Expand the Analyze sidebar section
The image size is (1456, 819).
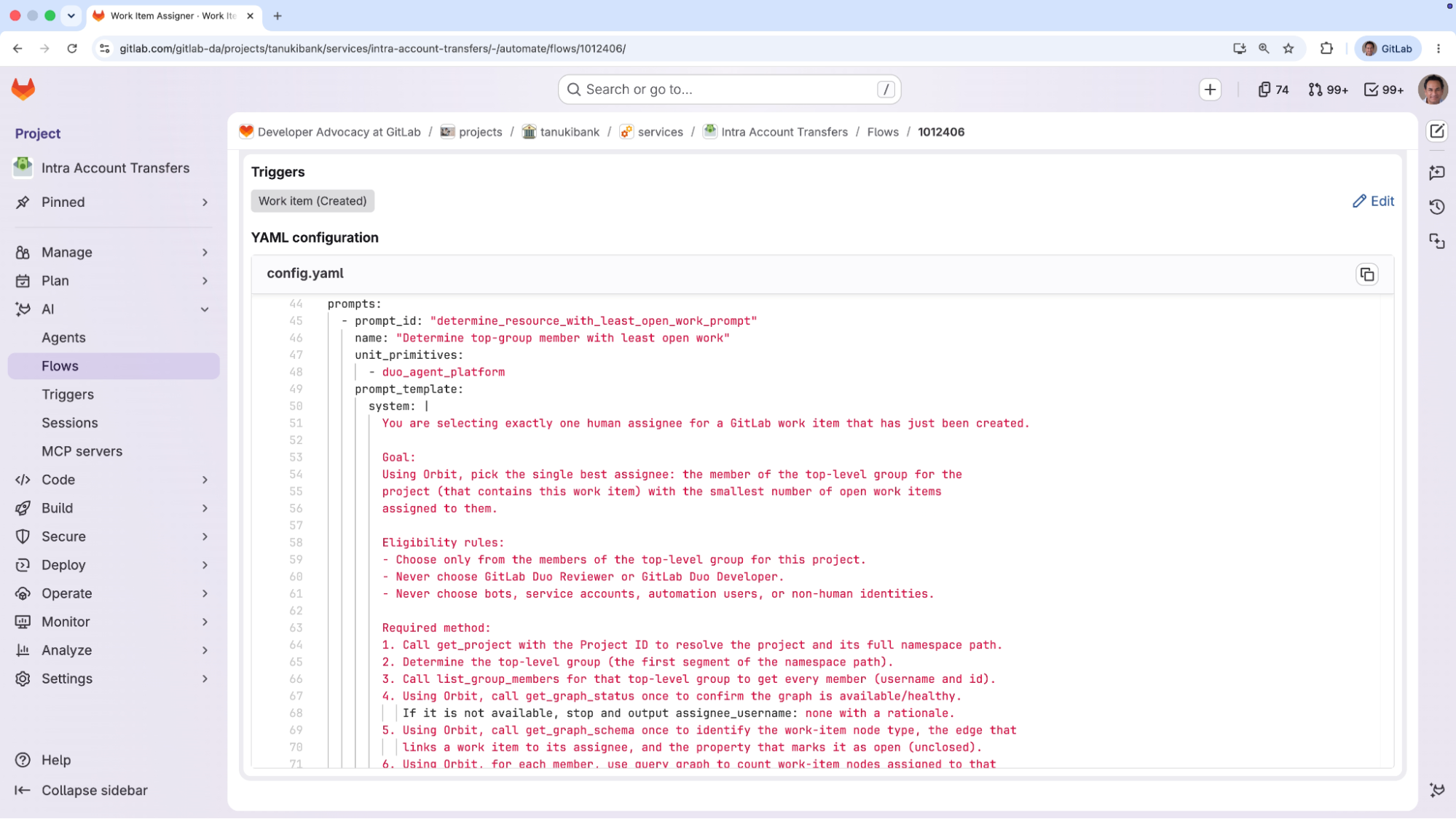[x=113, y=650]
